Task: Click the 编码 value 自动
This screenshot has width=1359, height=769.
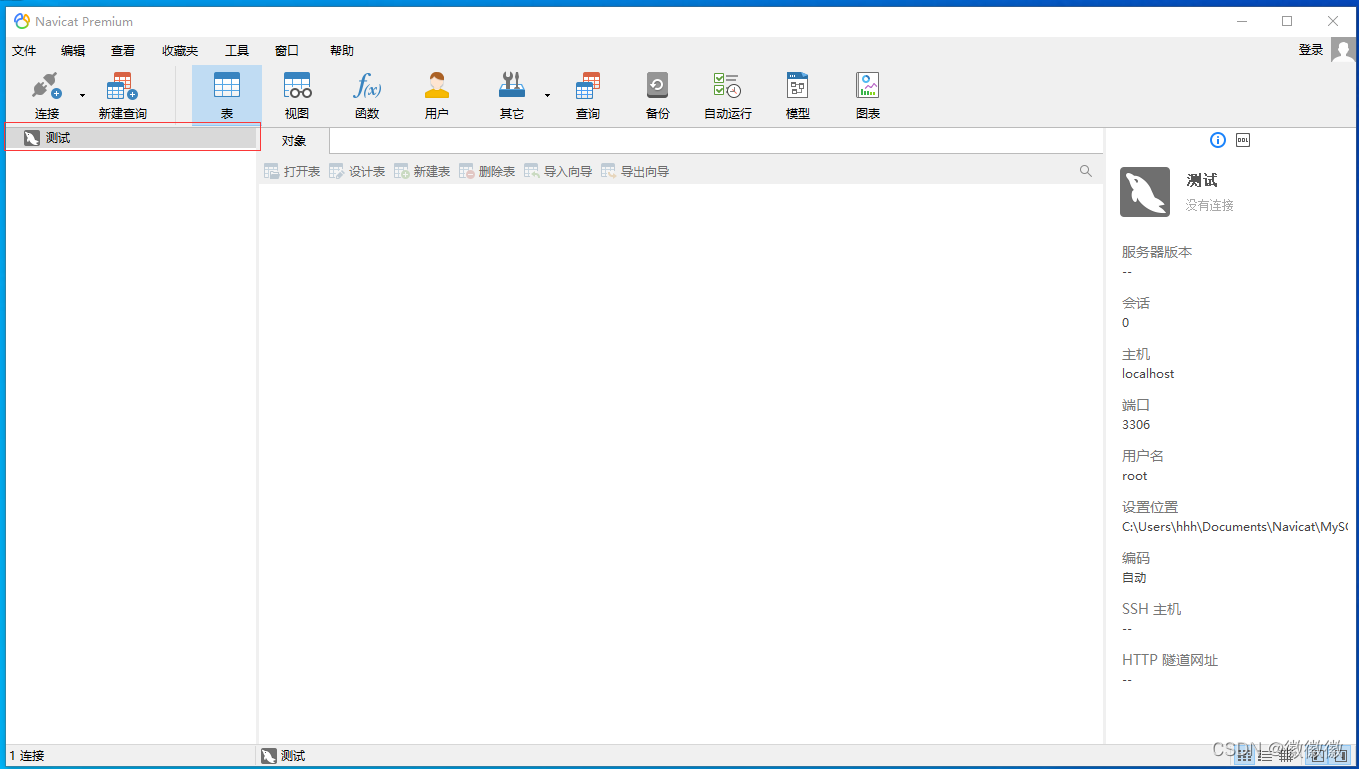Action: pyautogui.click(x=1134, y=578)
